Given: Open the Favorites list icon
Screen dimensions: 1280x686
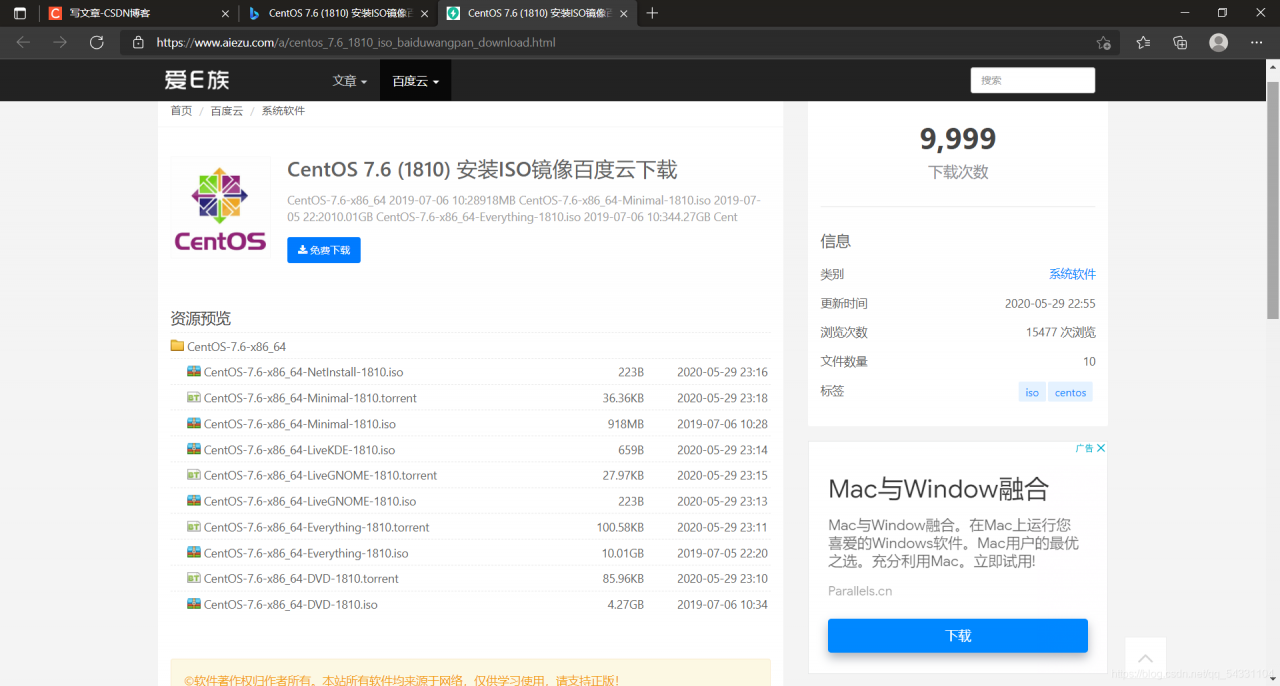Looking at the screenshot, I should tap(1143, 42).
